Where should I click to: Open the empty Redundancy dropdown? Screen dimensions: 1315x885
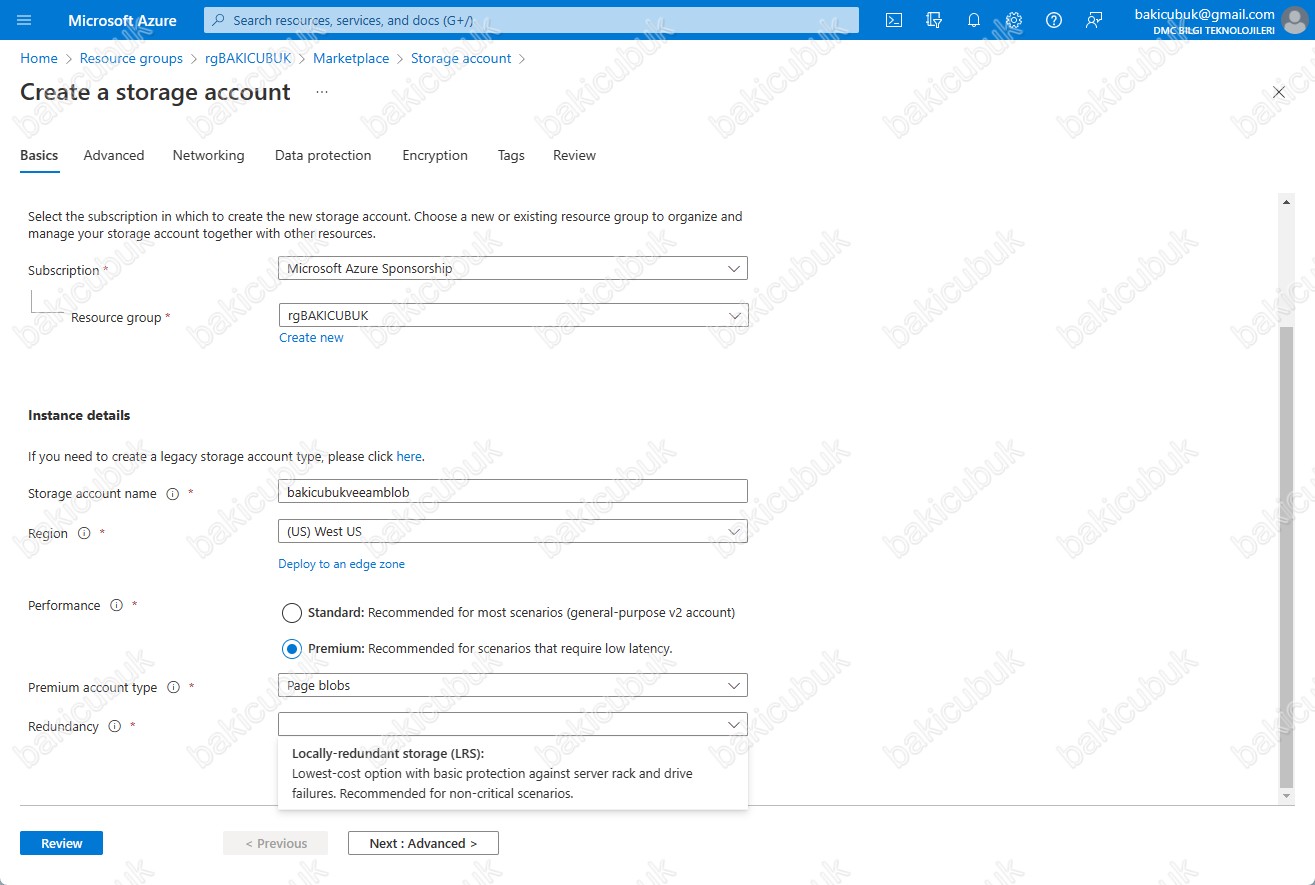[513, 724]
